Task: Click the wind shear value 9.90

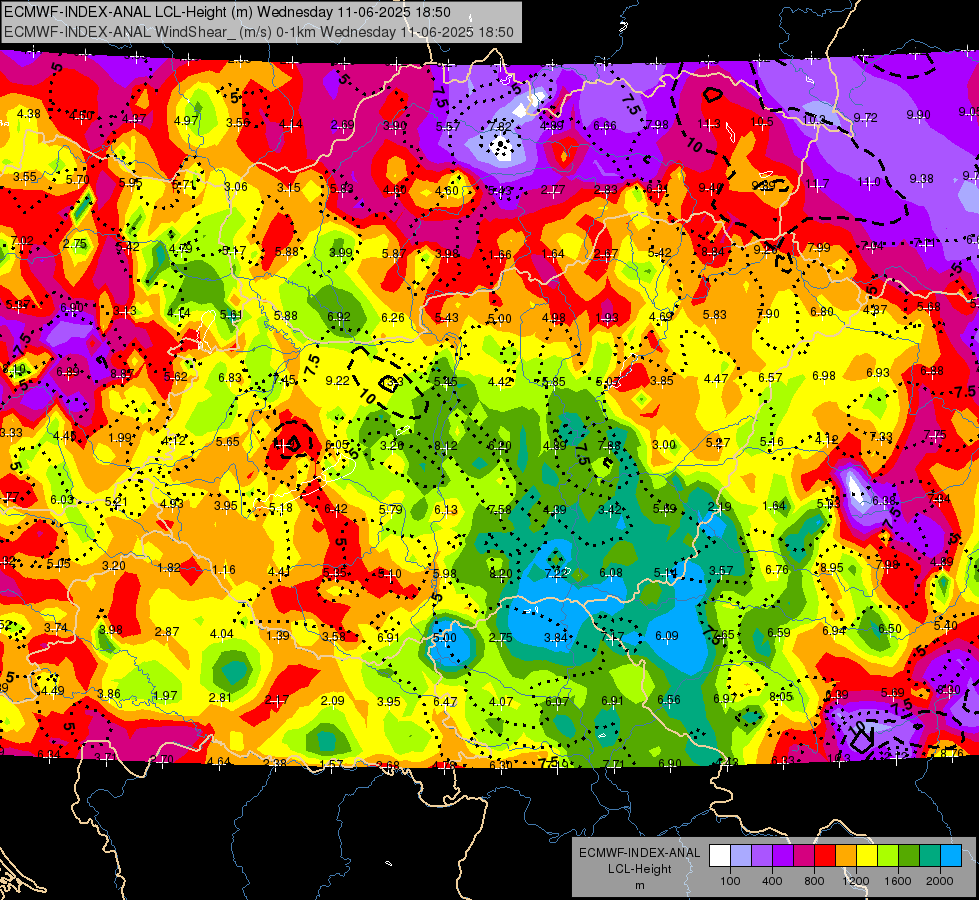Action: point(918,114)
